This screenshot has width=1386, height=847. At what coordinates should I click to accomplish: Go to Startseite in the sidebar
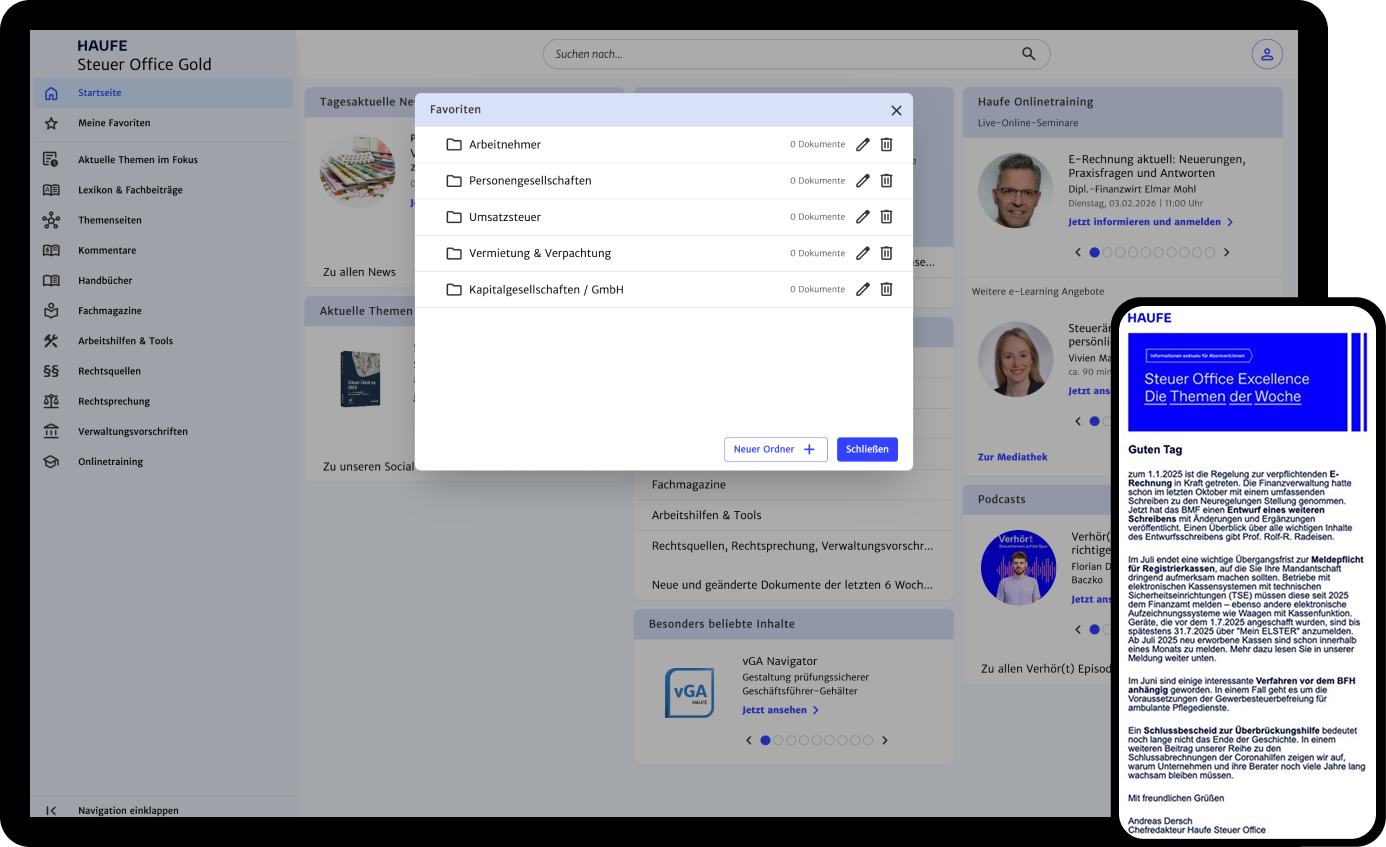coord(162,93)
